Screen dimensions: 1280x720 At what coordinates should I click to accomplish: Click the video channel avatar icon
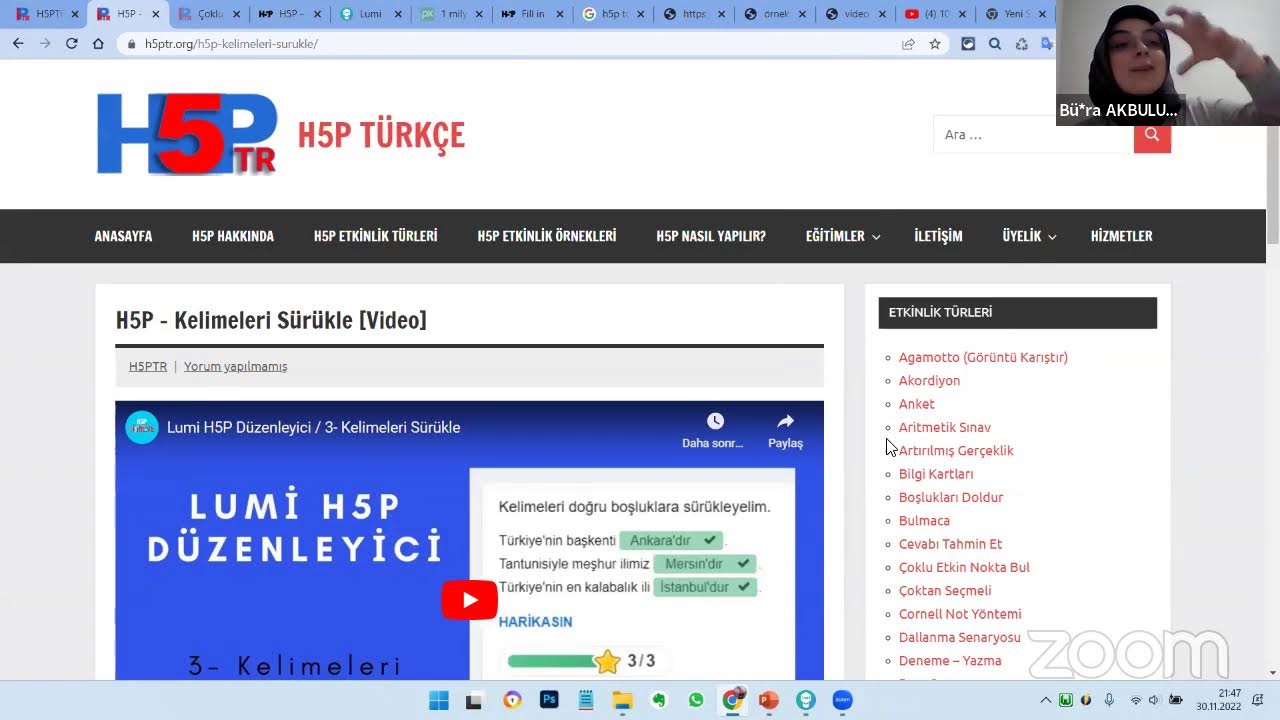(142, 427)
